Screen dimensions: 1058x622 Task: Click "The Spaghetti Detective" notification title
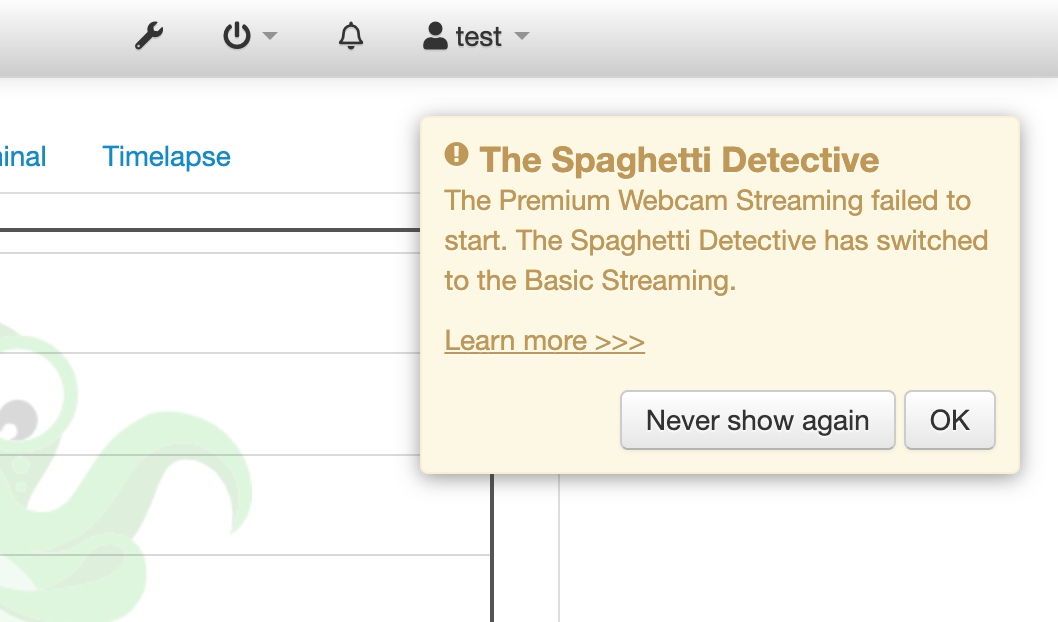679,160
